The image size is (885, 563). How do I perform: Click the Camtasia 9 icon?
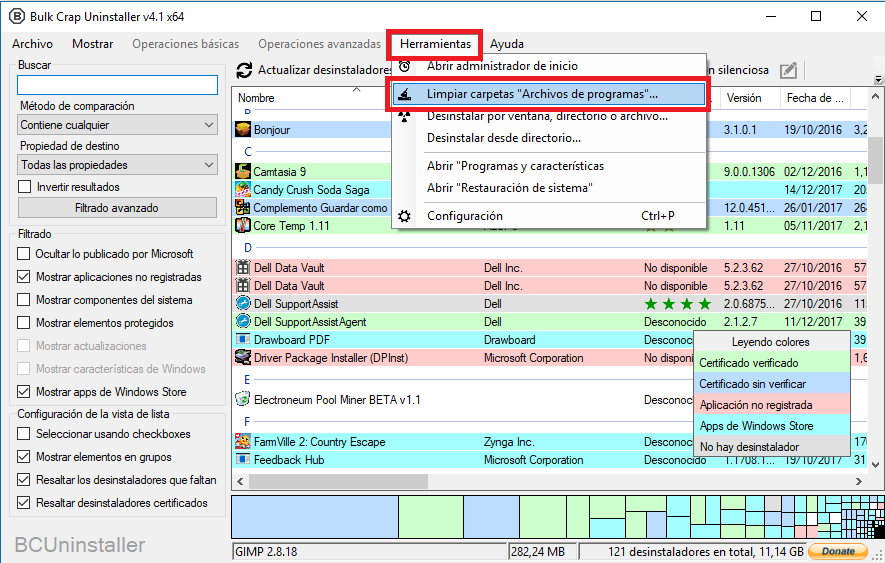(x=243, y=171)
